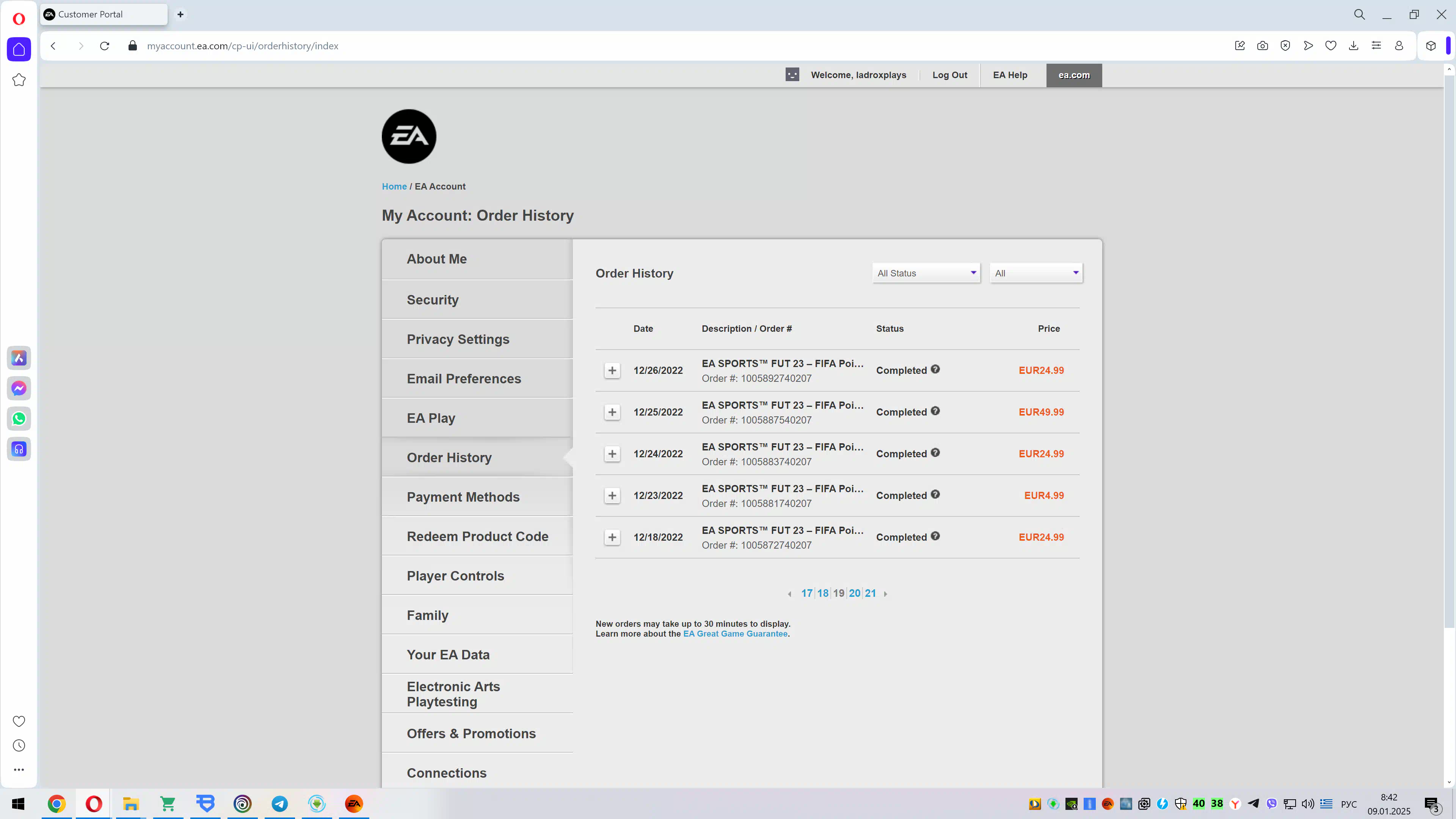Open Aria AI icon in sidebar

click(19, 358)
